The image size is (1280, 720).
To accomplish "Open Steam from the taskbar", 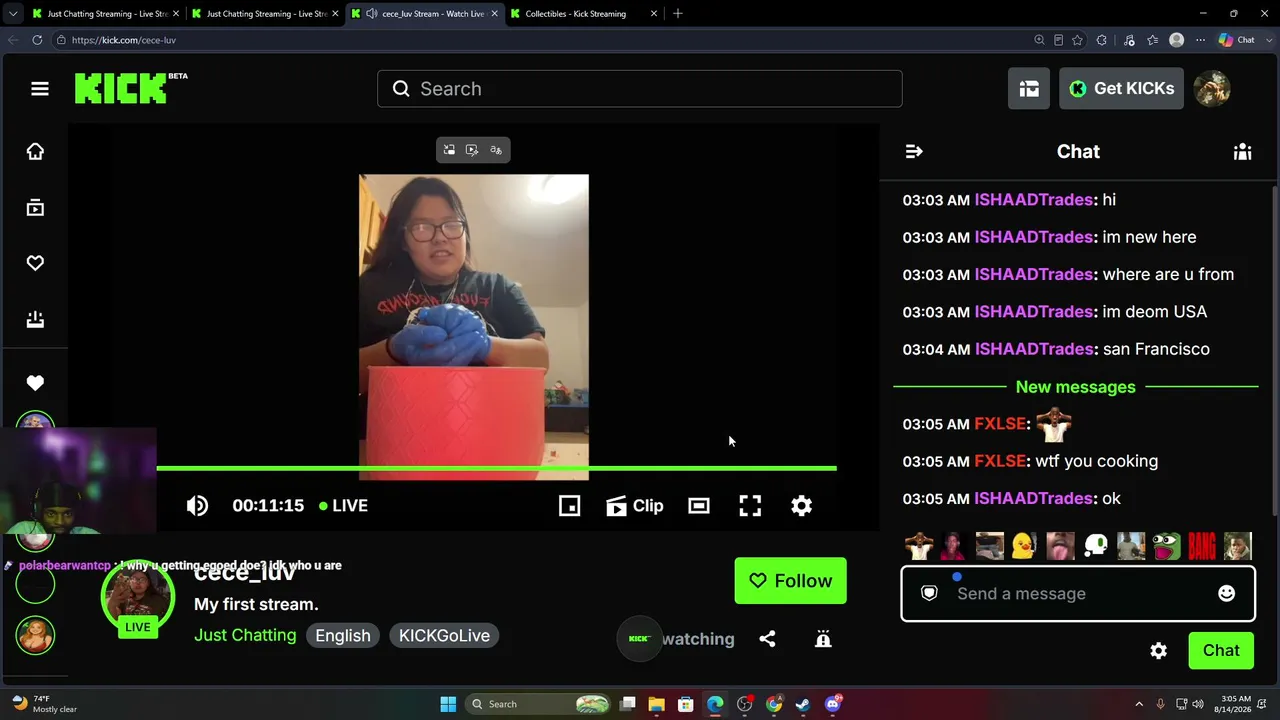I will coord(802,704).
